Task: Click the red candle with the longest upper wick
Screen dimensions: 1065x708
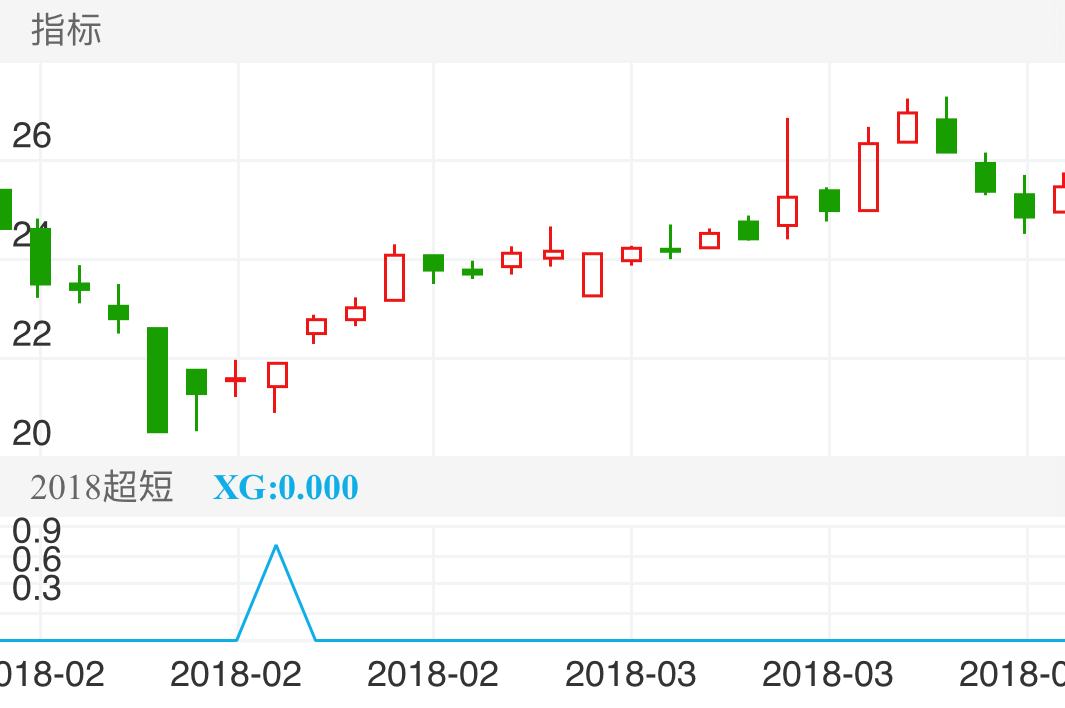Action: coord(787,210)
